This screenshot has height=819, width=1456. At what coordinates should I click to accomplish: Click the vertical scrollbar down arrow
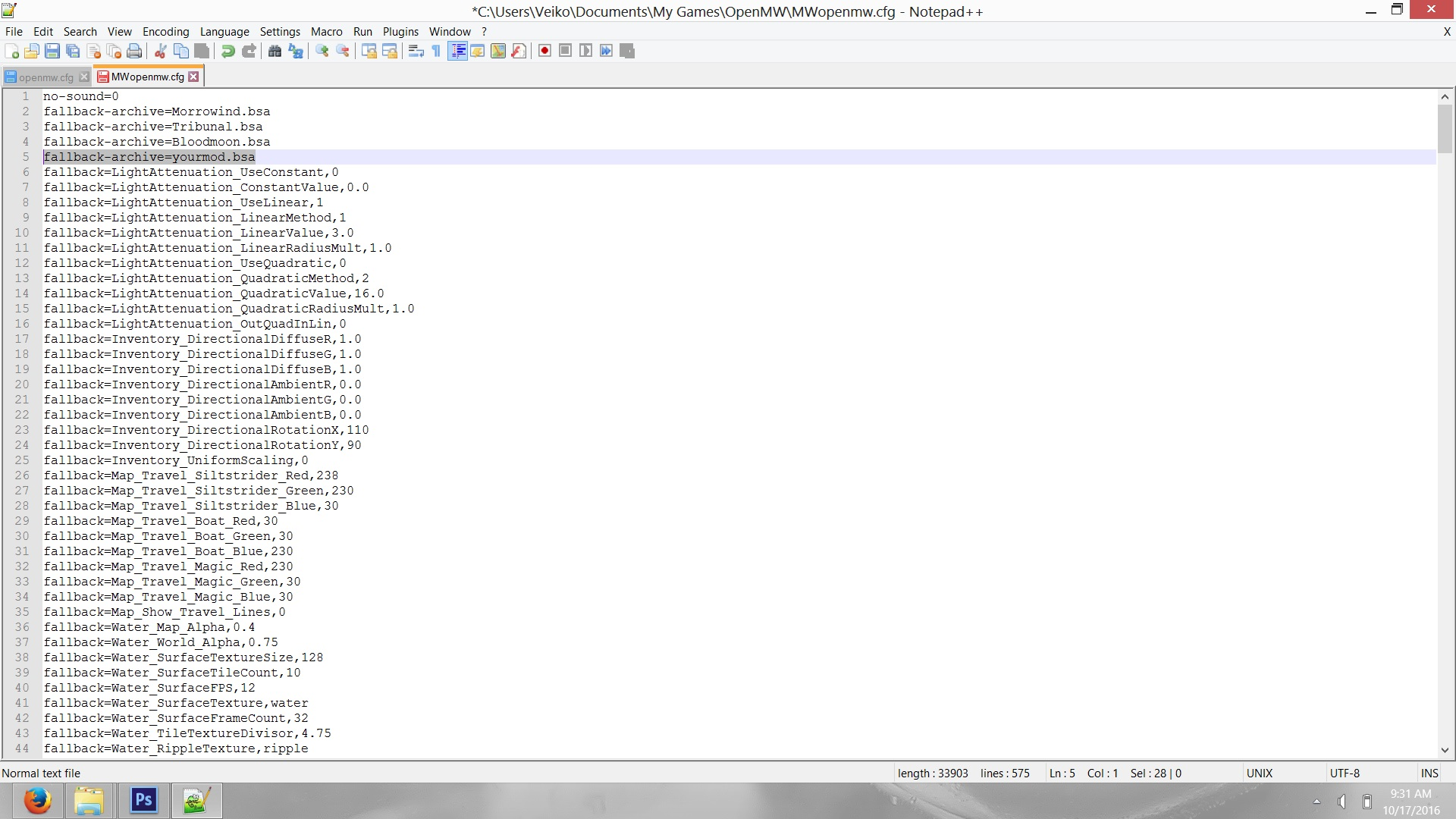1445,750
